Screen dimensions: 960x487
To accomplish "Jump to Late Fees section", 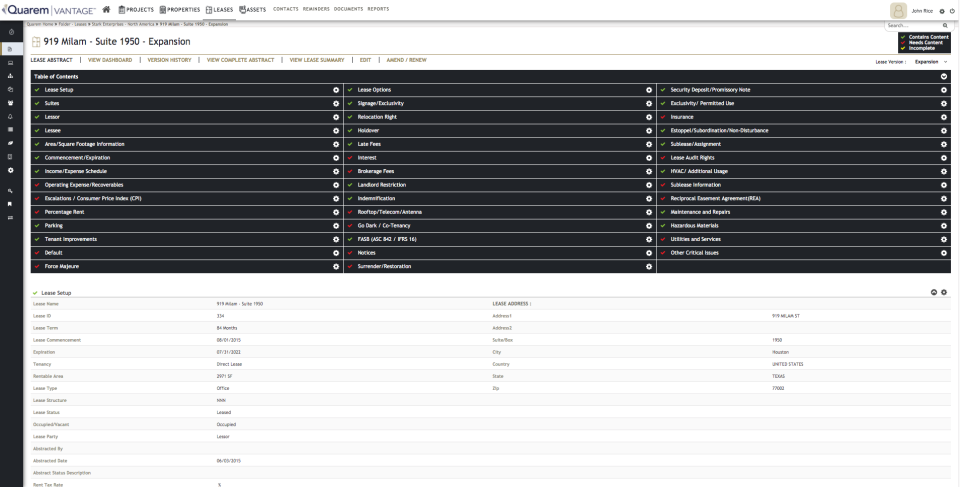I will (x=369, y=144).
